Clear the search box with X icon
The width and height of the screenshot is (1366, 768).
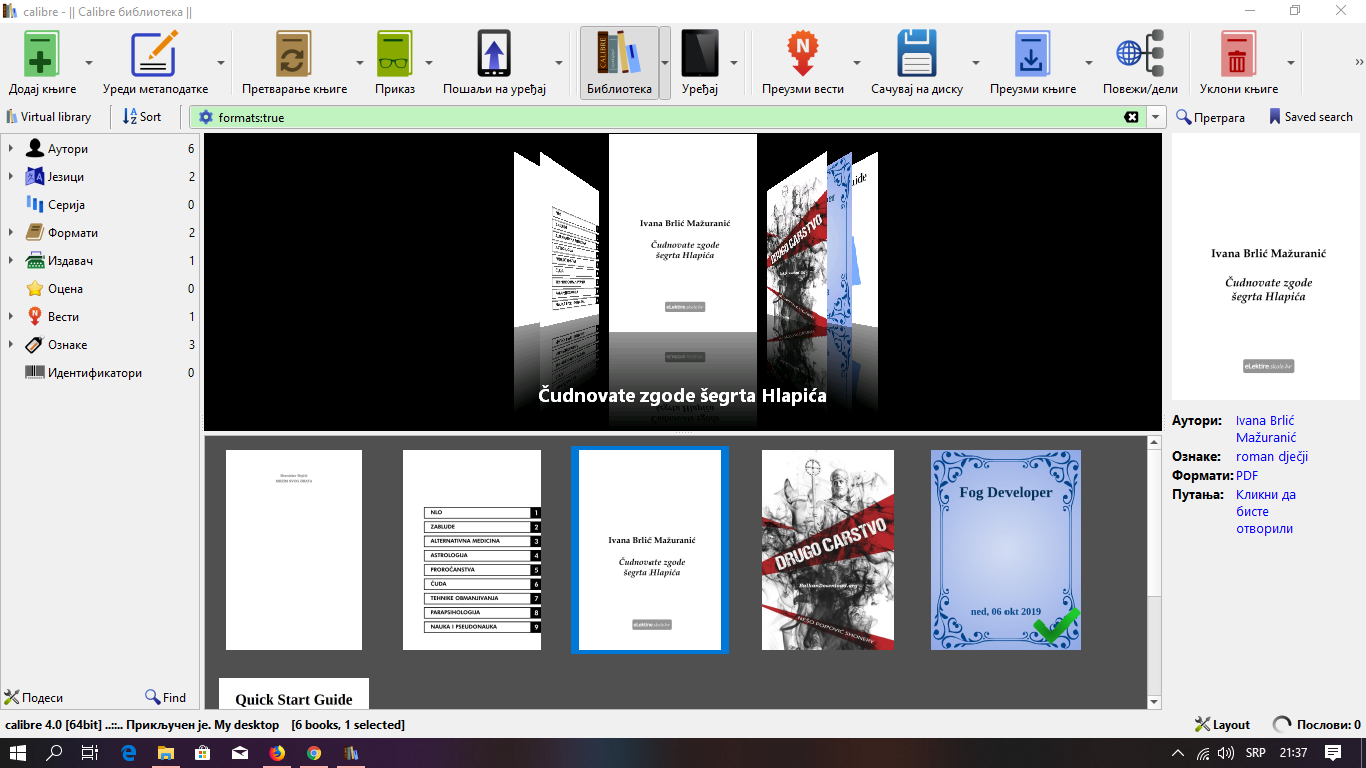click(x=1132, y=117)
